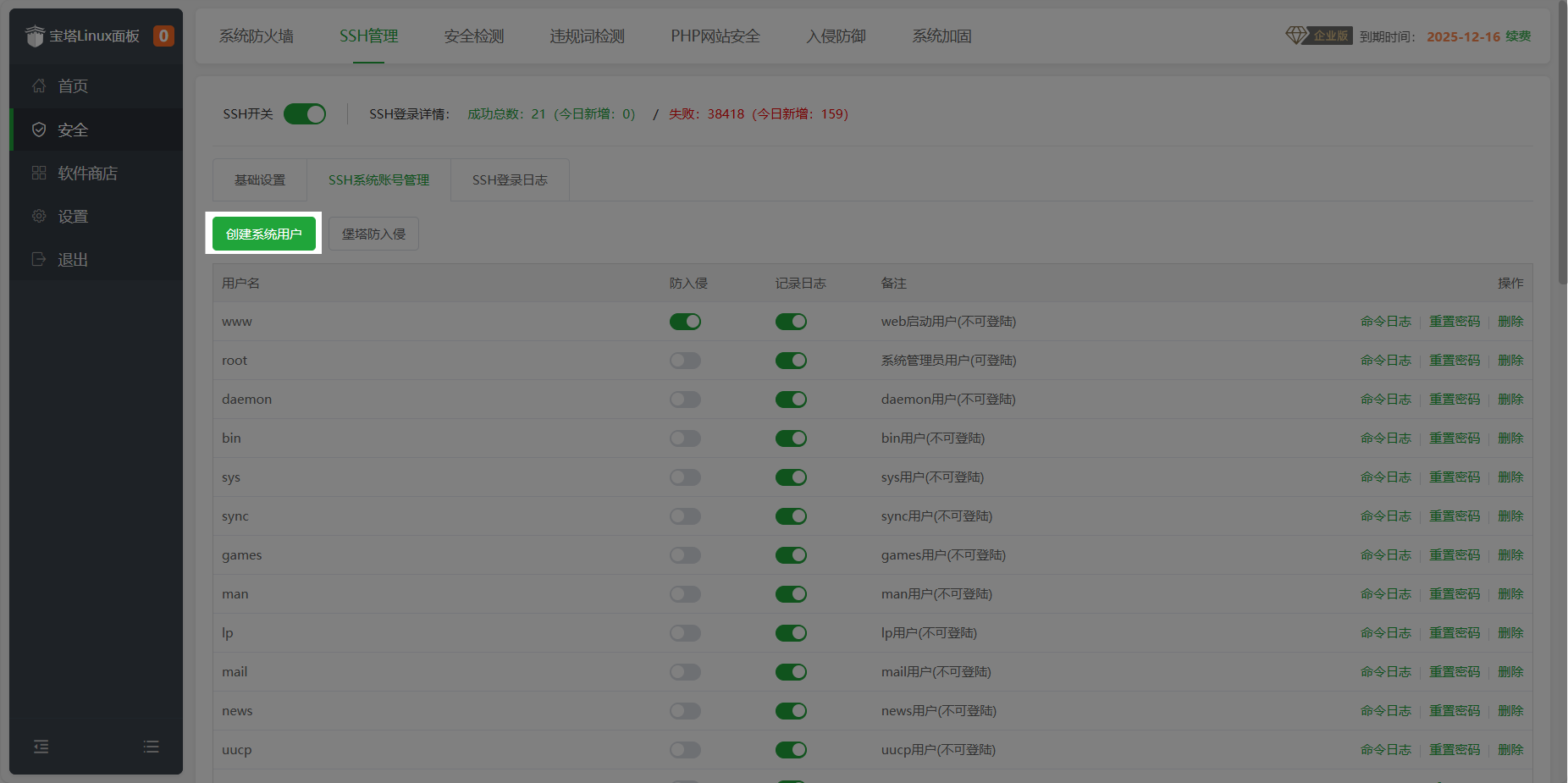Viewport: 1568px width, 783px height.
Task: Toggle log recording for daemon user
Action: click(791, 400)
